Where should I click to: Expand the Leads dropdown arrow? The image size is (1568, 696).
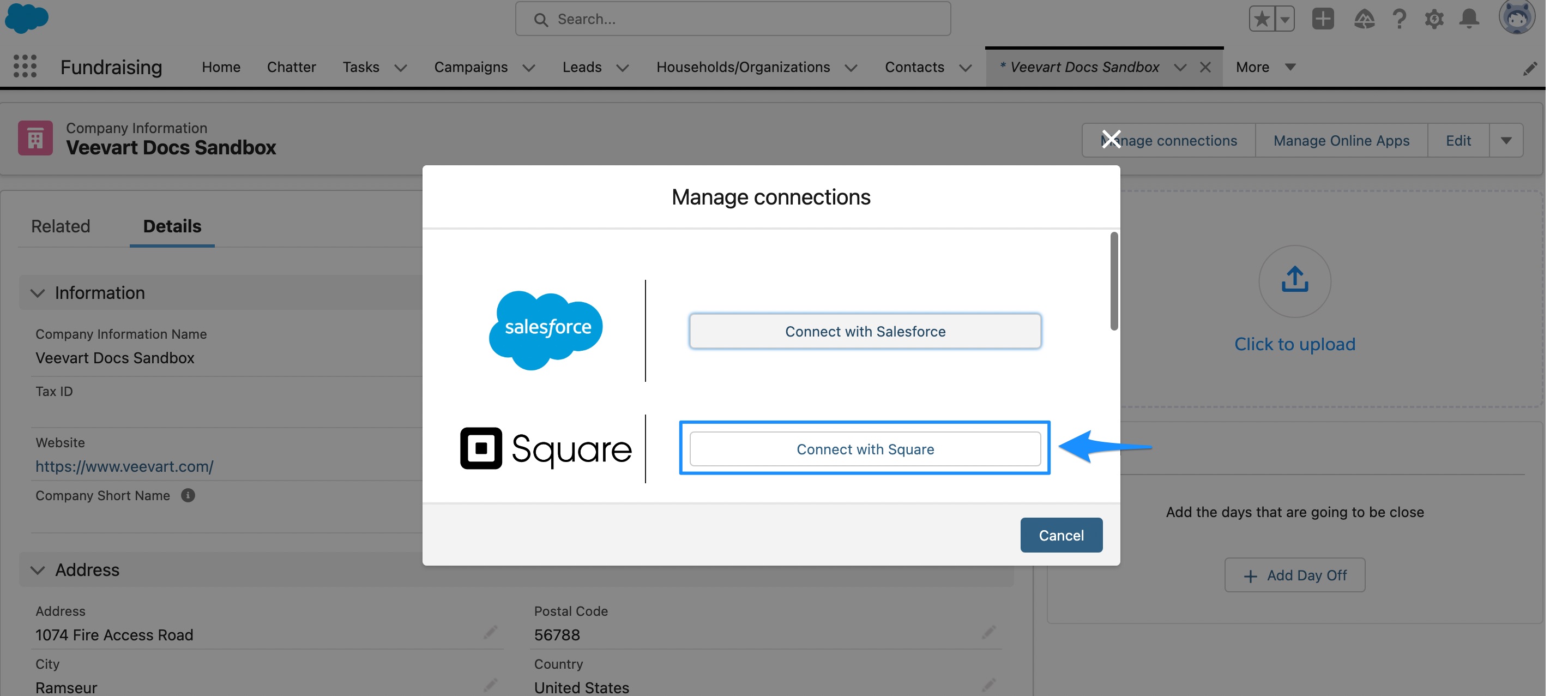tap(622, 68)
